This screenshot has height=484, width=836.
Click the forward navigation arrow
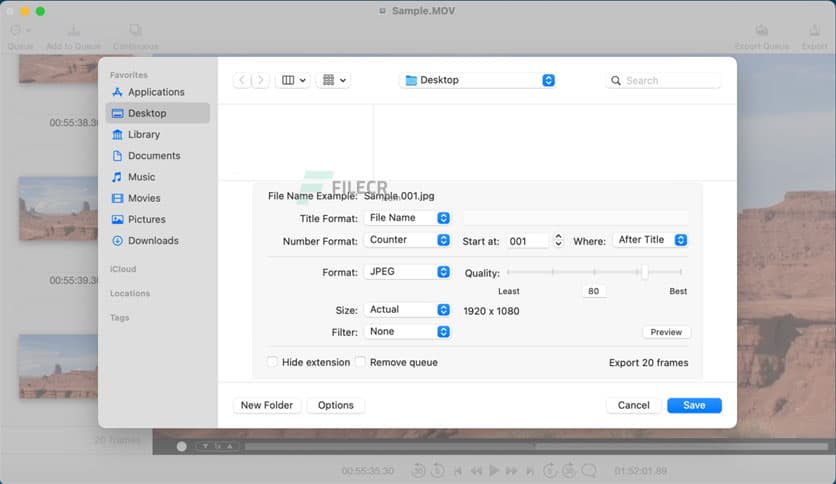pos(260,80)
